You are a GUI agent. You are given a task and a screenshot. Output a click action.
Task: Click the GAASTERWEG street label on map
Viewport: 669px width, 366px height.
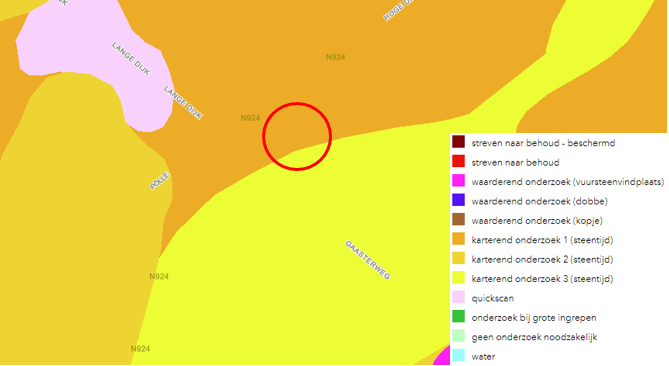click(x=368, y=260)
